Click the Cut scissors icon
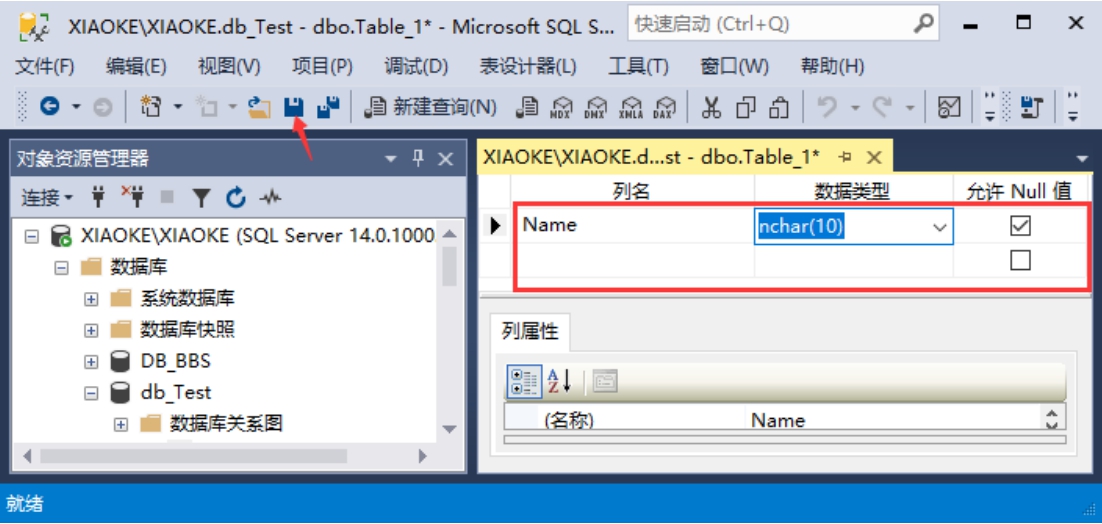The width and height of the screenshot is (1102, 524). pos(712,107)
